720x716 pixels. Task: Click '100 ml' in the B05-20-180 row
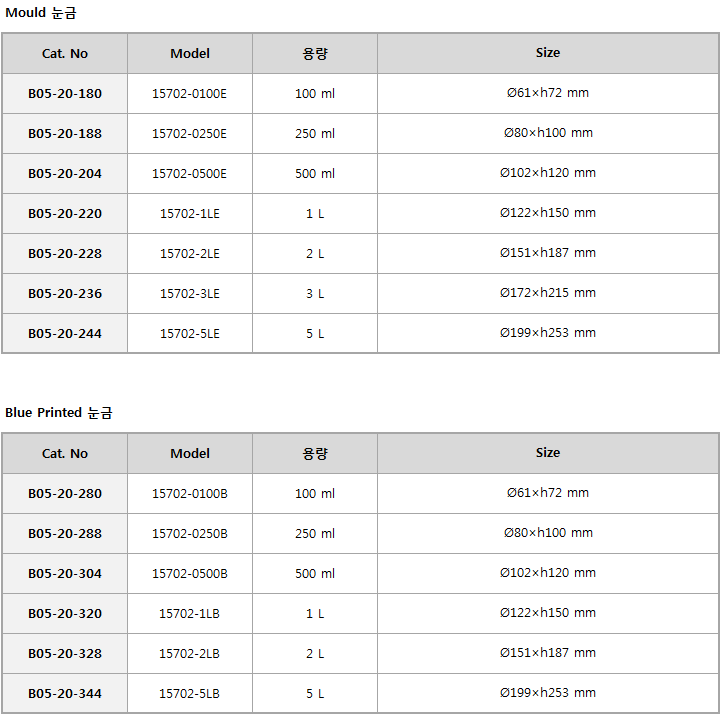(315, 94)
